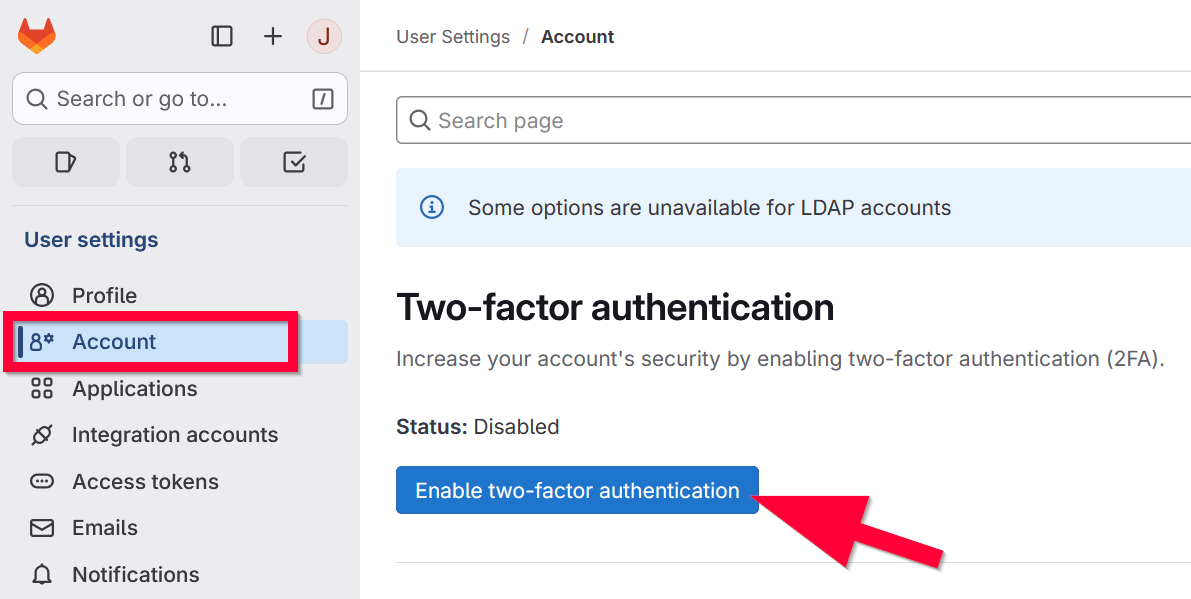The image size is (1191, 599).
Task: Open the assigned issues icon button
Action: (66, 162)
